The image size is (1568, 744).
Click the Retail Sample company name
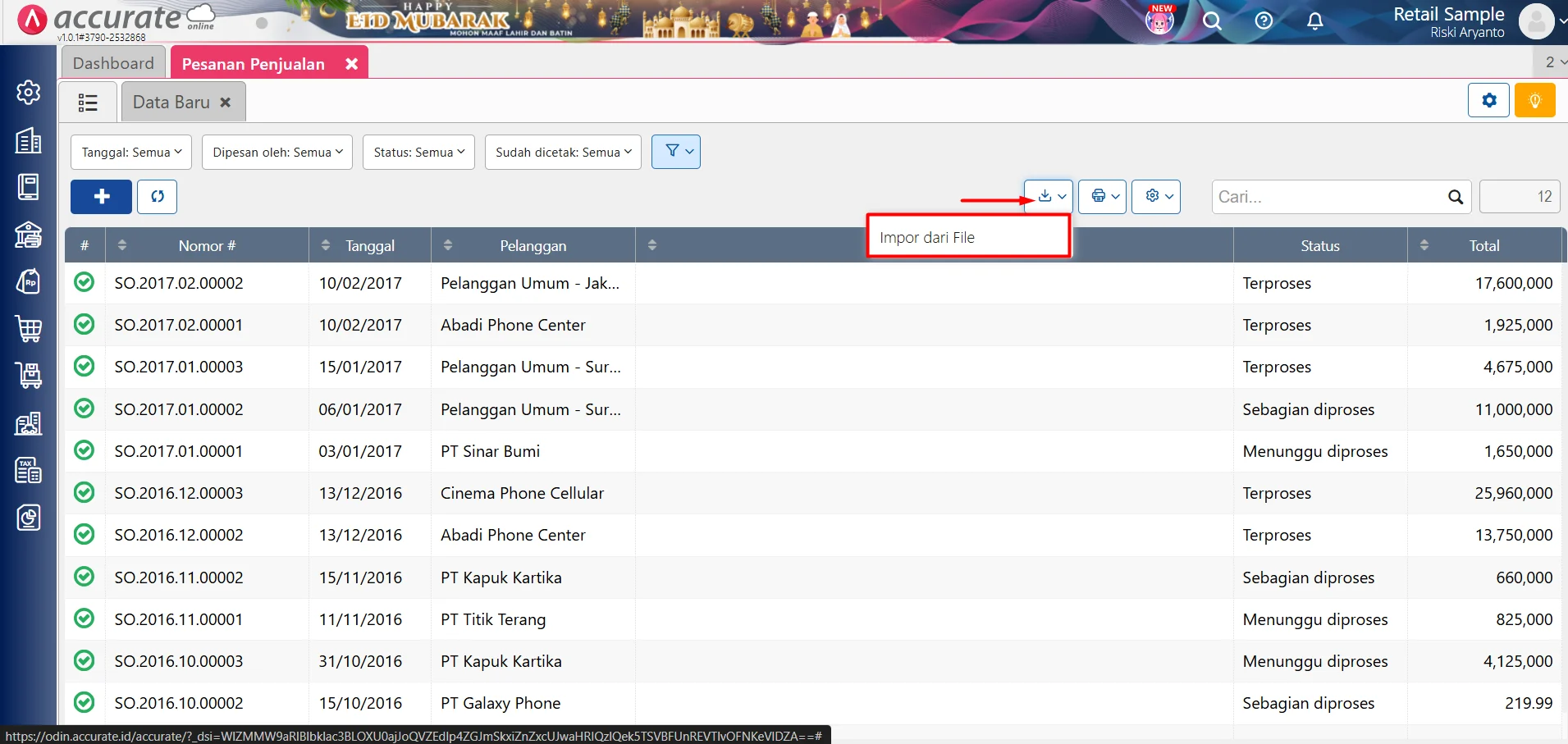tap(1448, 14)
